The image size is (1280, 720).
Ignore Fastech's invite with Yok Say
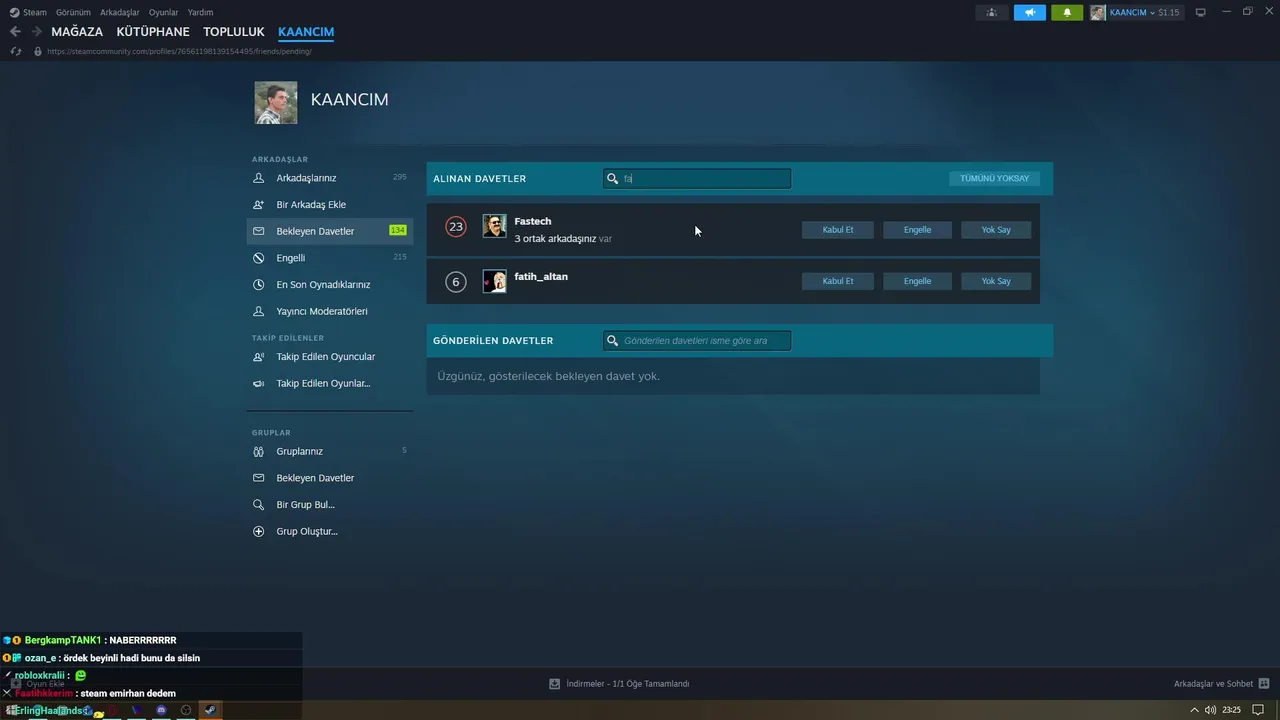tap(996, 230)
